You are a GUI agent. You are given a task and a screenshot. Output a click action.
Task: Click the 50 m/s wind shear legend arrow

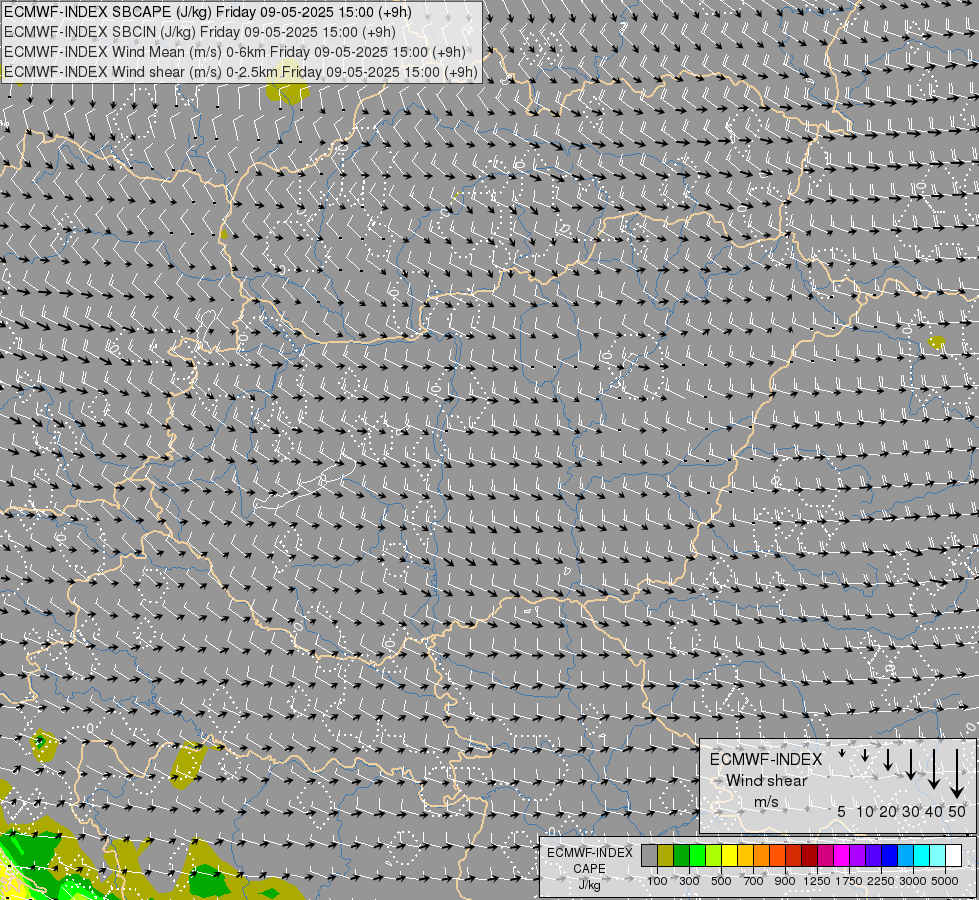[x=957, y=773]
